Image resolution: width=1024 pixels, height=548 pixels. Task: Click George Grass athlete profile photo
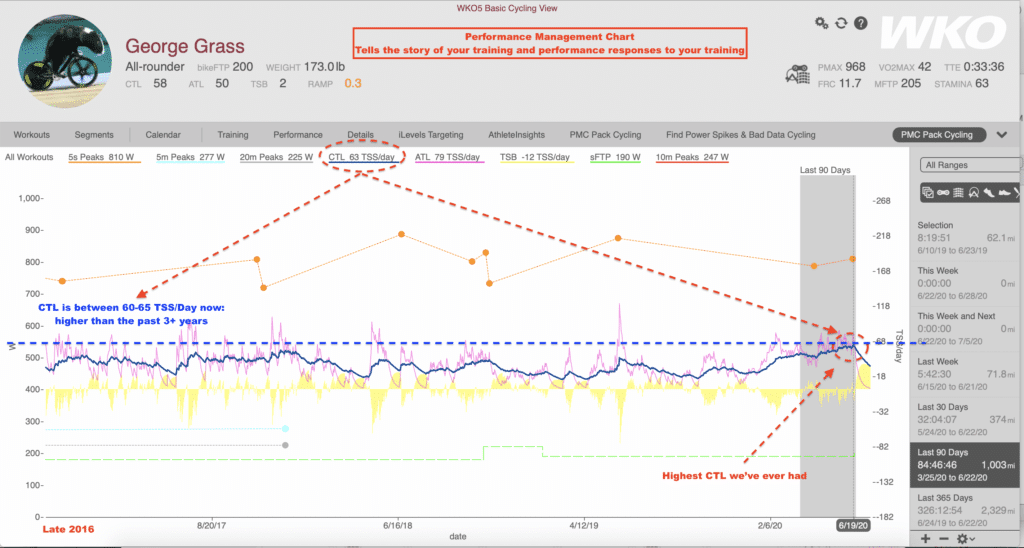point(65,61)
